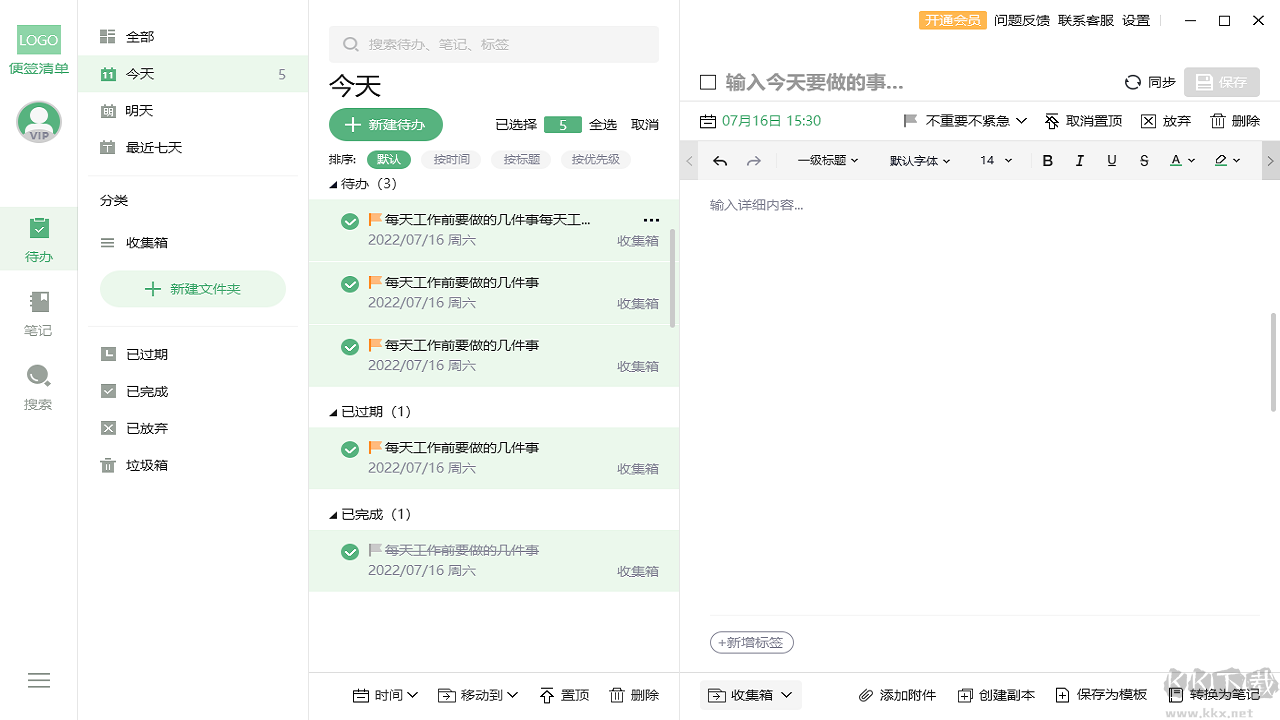This screenshot has width=1280, height=720.
Task: Collapse the 已过期 section
Action: pos(333,411)
